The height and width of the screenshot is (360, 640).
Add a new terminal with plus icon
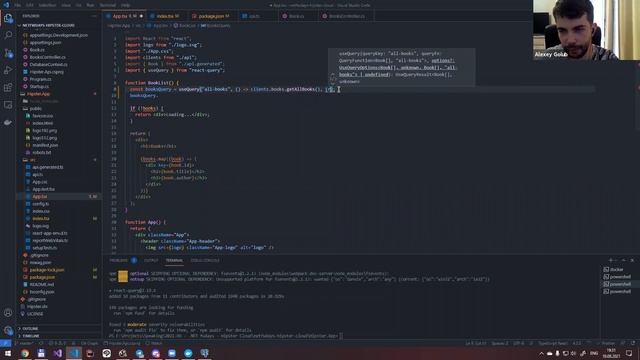coord(611,260)
